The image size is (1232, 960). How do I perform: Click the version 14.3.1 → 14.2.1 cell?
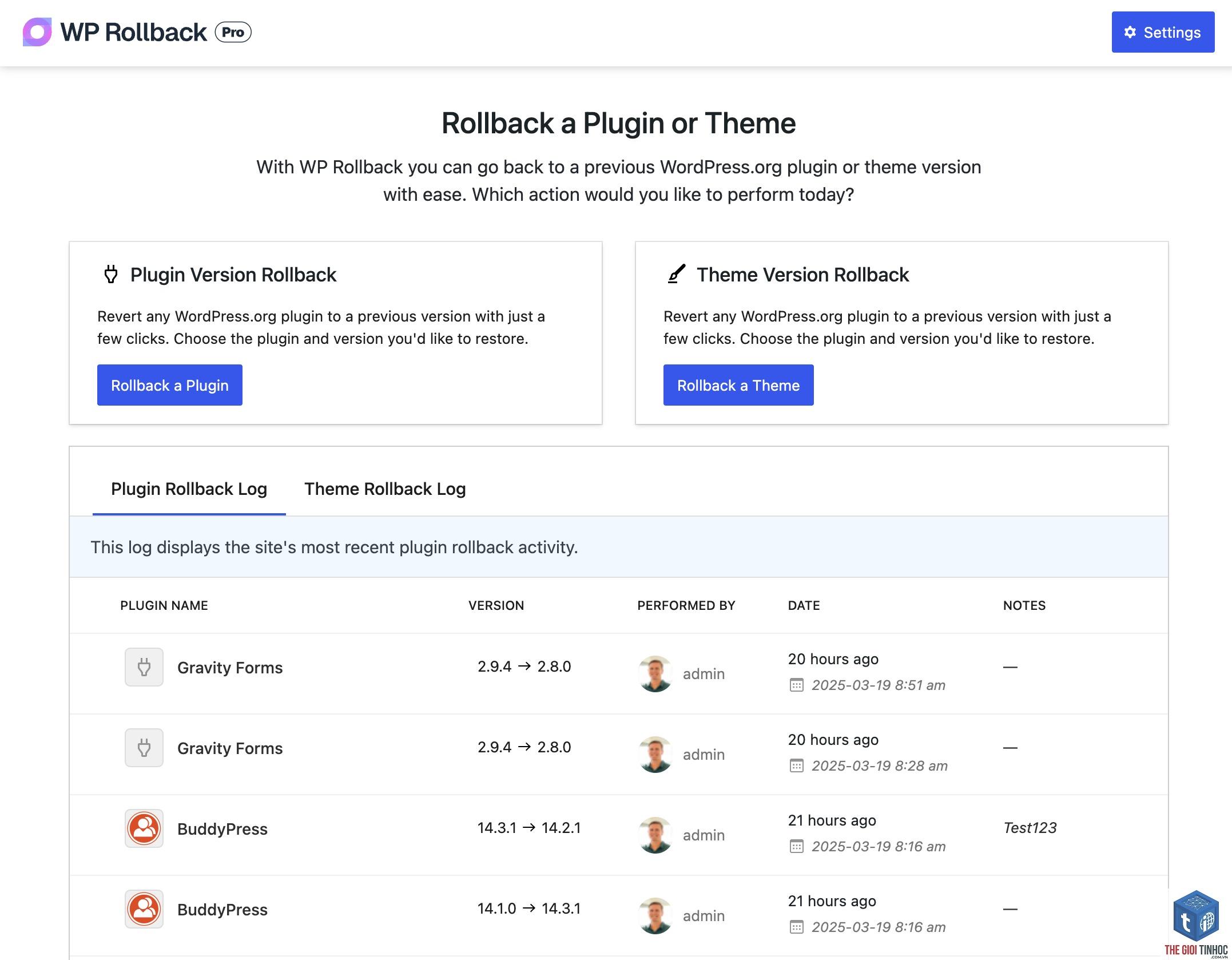pyautogui.click(x=529, y=828)
